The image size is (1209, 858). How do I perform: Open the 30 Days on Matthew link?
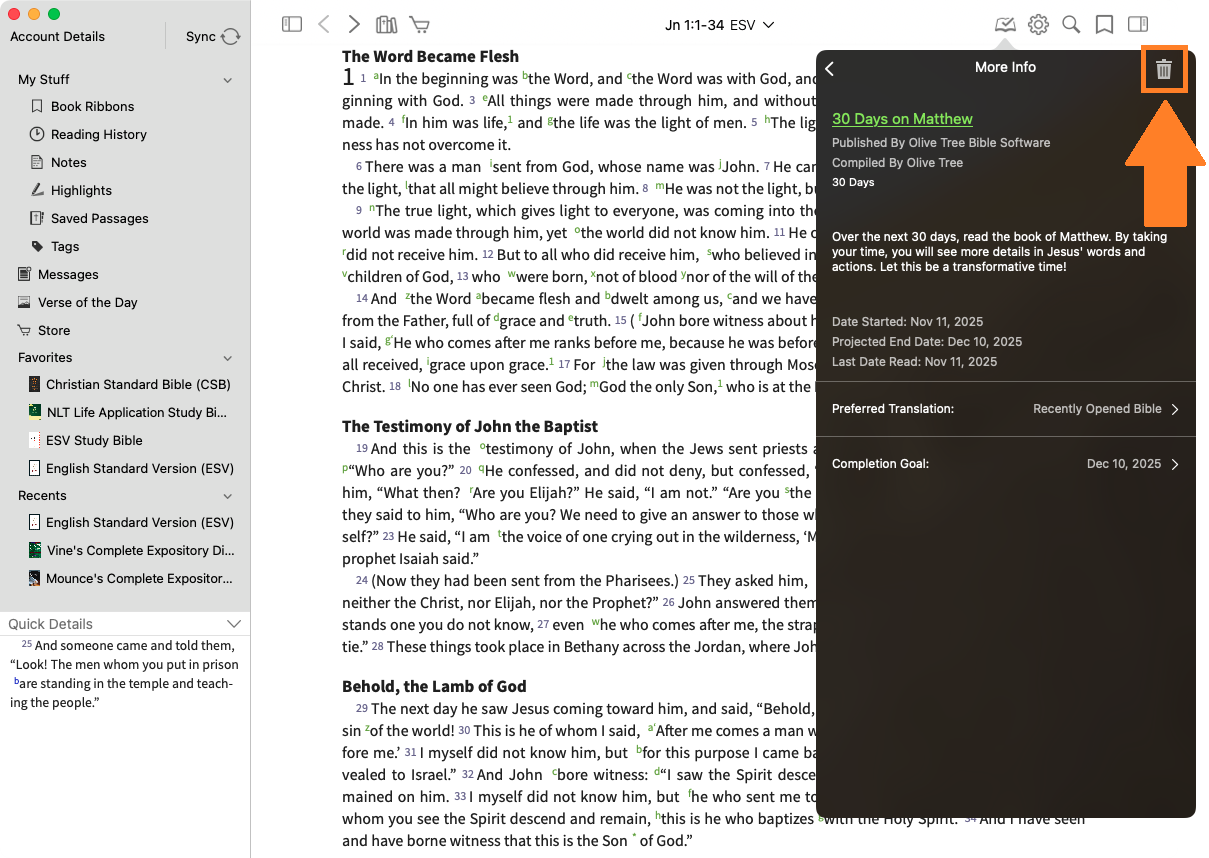902,119
